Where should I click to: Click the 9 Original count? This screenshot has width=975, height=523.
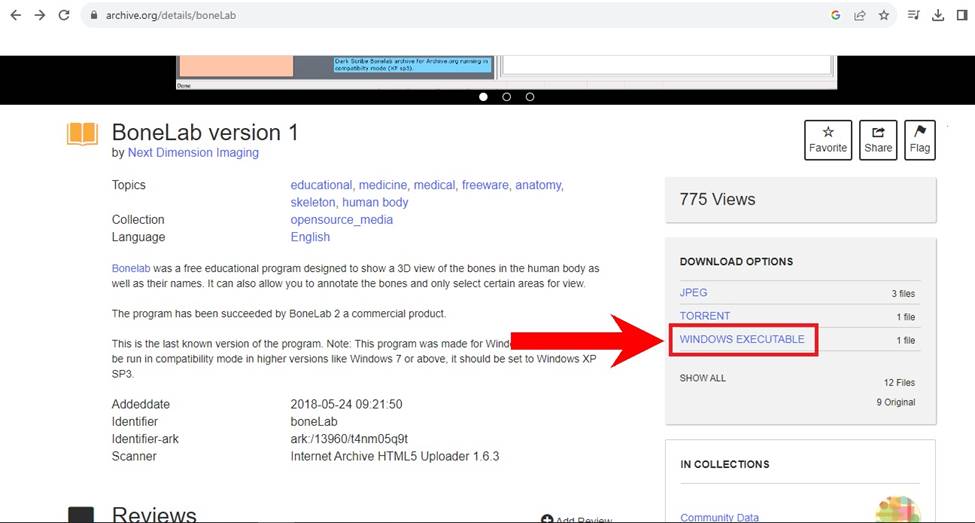[895, 402]
